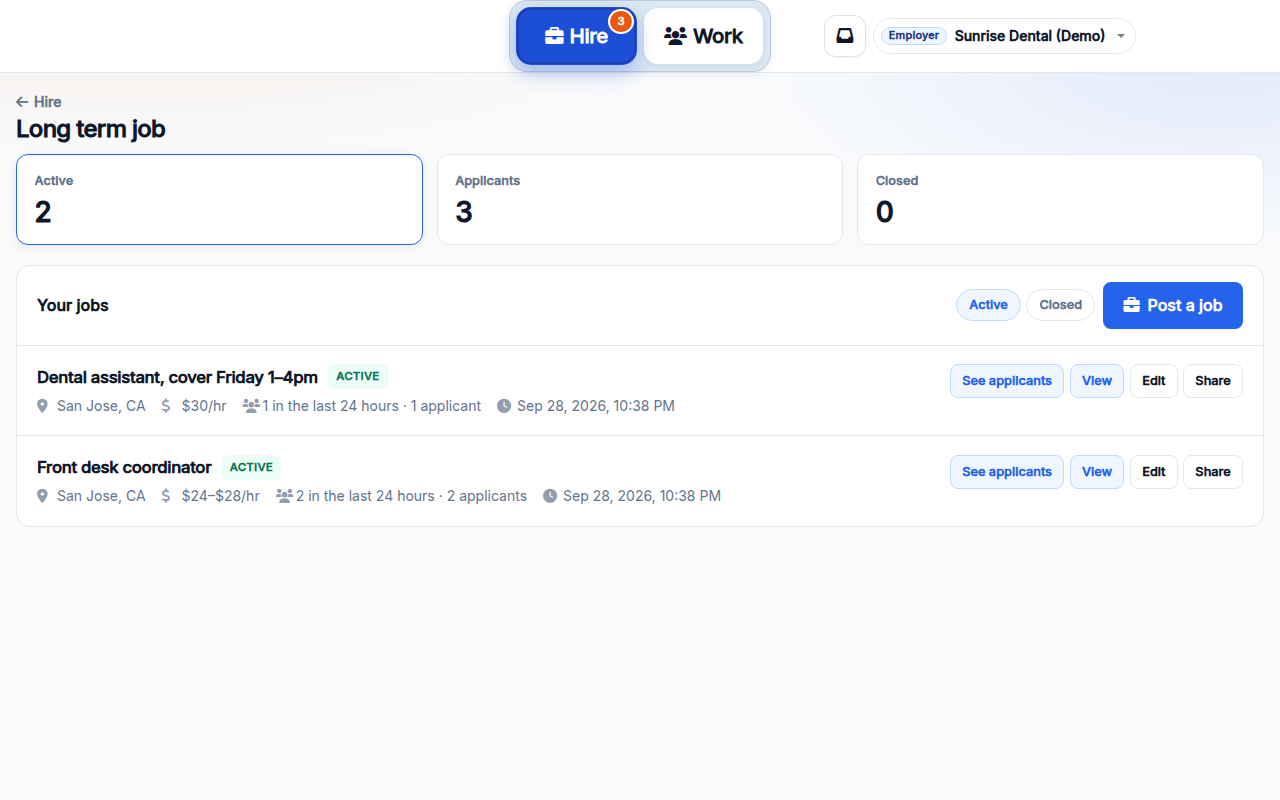1280x800 pixels.
Task: Click the people icon in Front desk coordinator row
Action: tap(284, 496)
